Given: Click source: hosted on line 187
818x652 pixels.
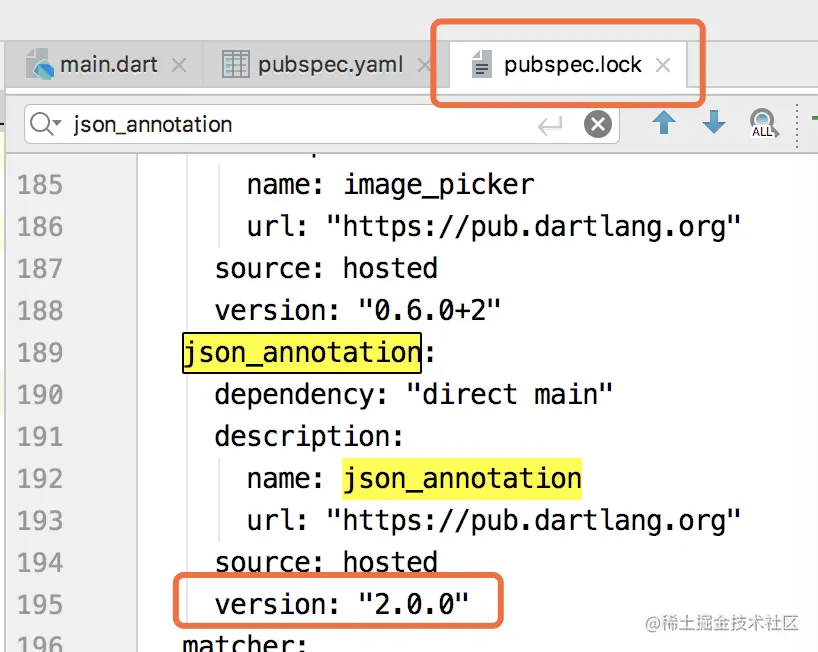Looking at the screenshot, I should (326, 269).
